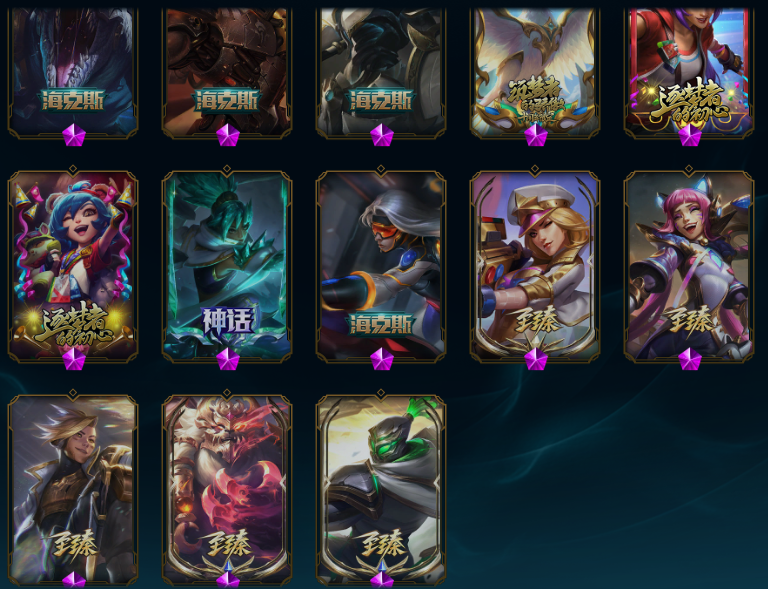The image size is (768, 589).
Task: Click the gem under the red-jacket 逐梦者 card
Action: 690,135
